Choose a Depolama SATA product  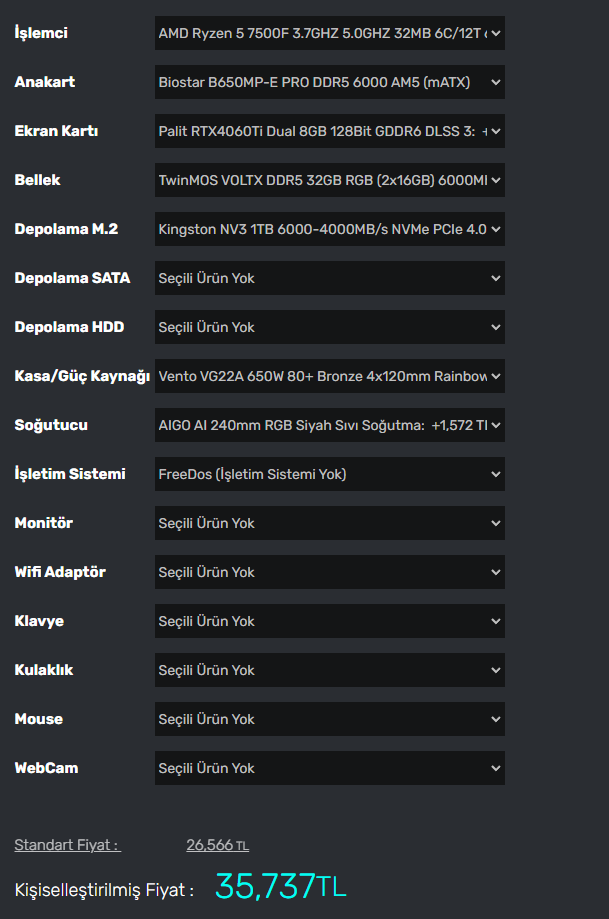[x=329, y=278]
